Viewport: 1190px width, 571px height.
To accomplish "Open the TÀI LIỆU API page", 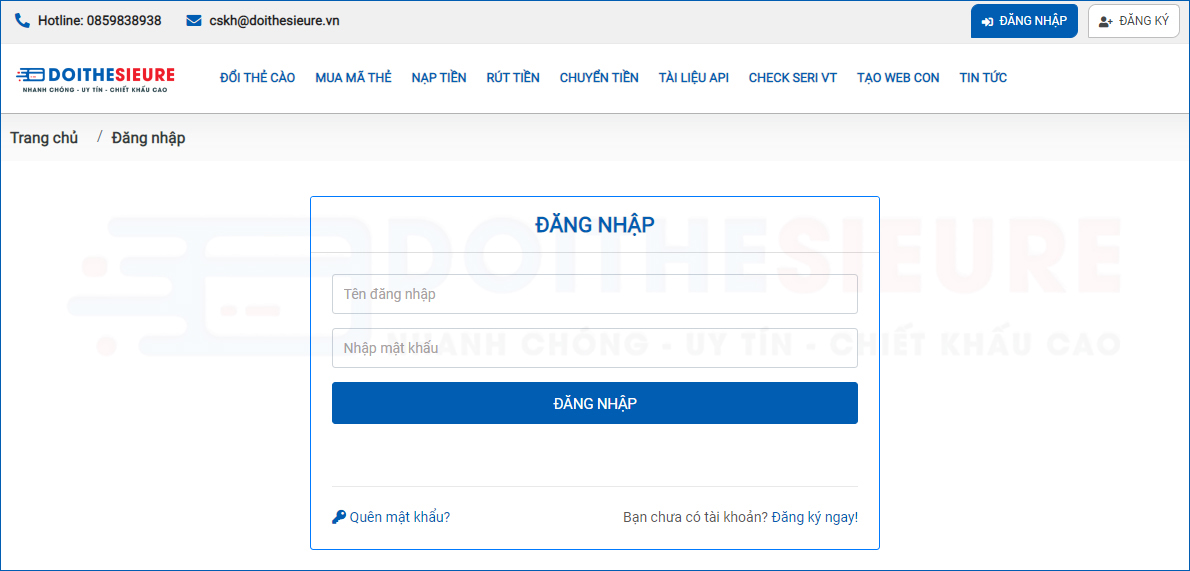I will coord(693,78).
